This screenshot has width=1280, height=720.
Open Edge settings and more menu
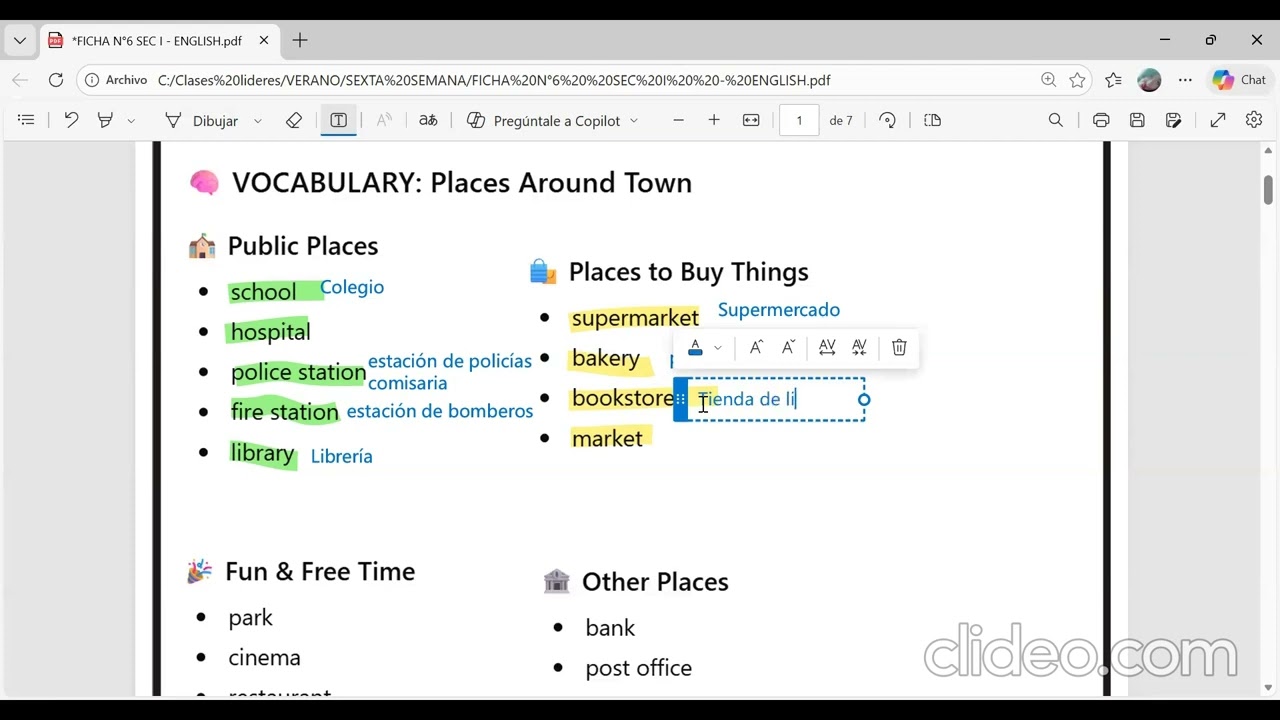click(1185, 80)
